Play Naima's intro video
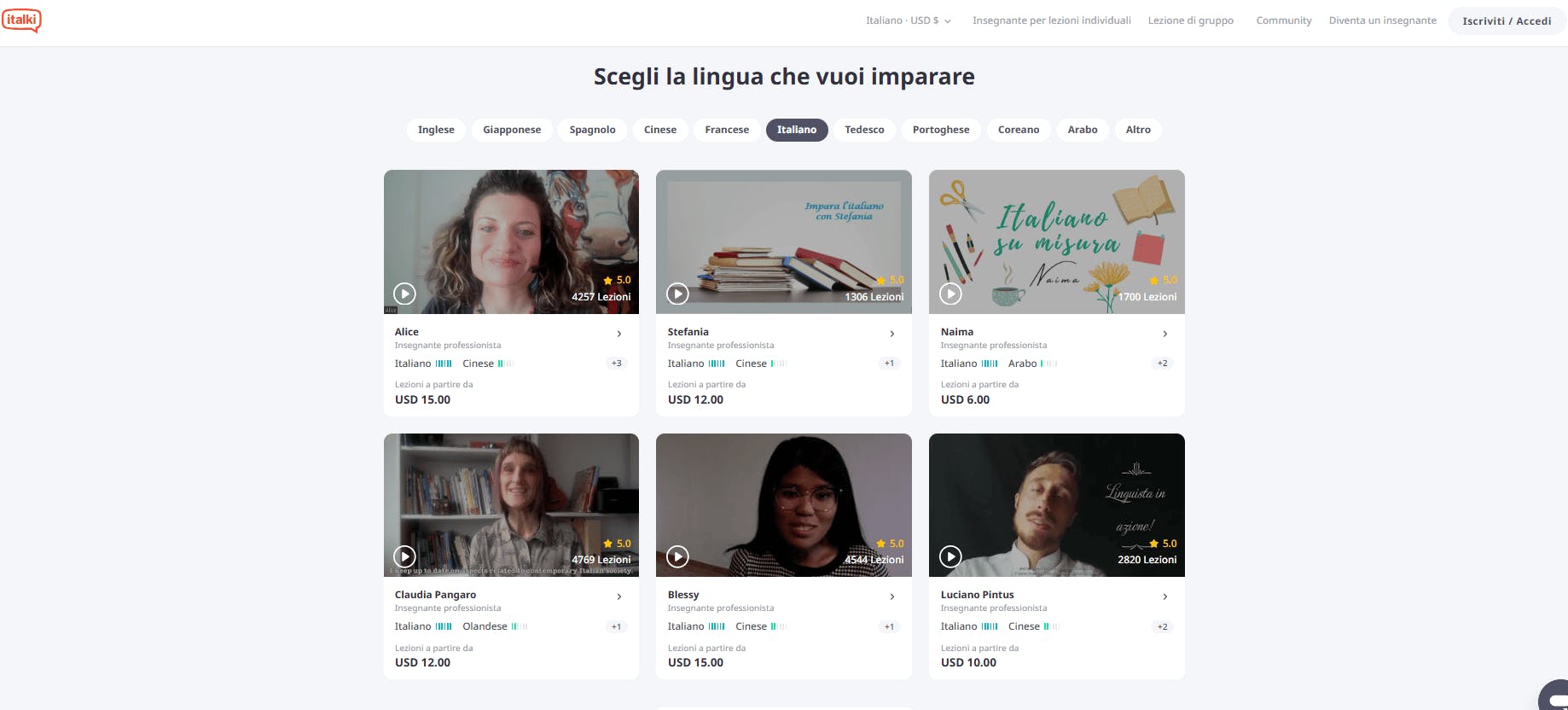This screenshot has width=1568, height=710. [950, 294]
